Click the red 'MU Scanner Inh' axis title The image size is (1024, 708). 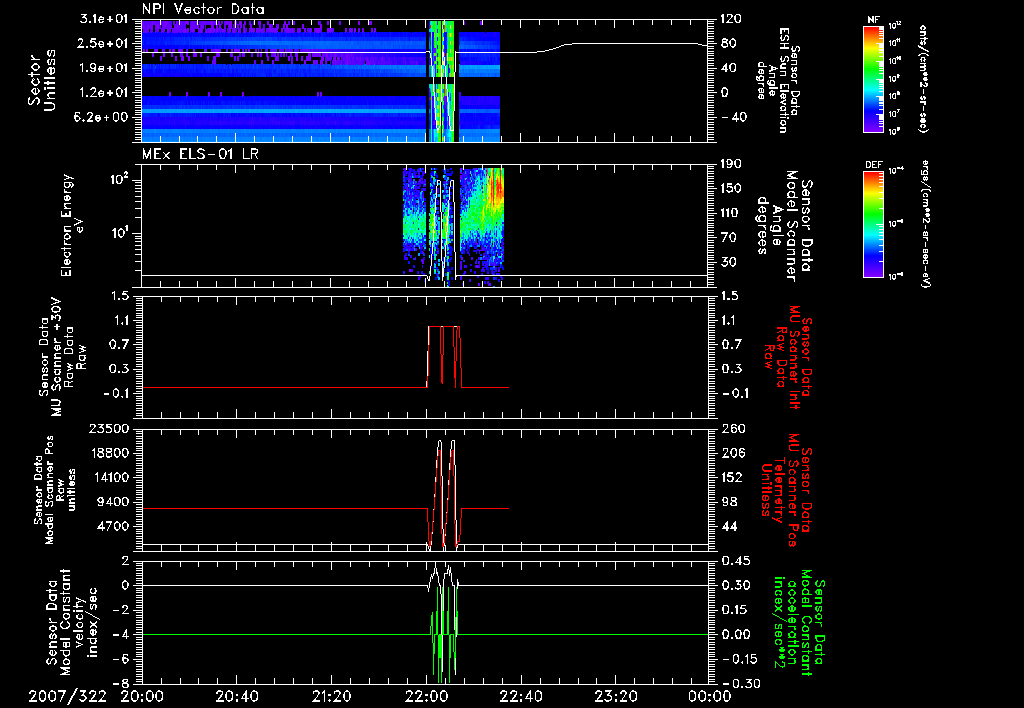tap(793, 357)
